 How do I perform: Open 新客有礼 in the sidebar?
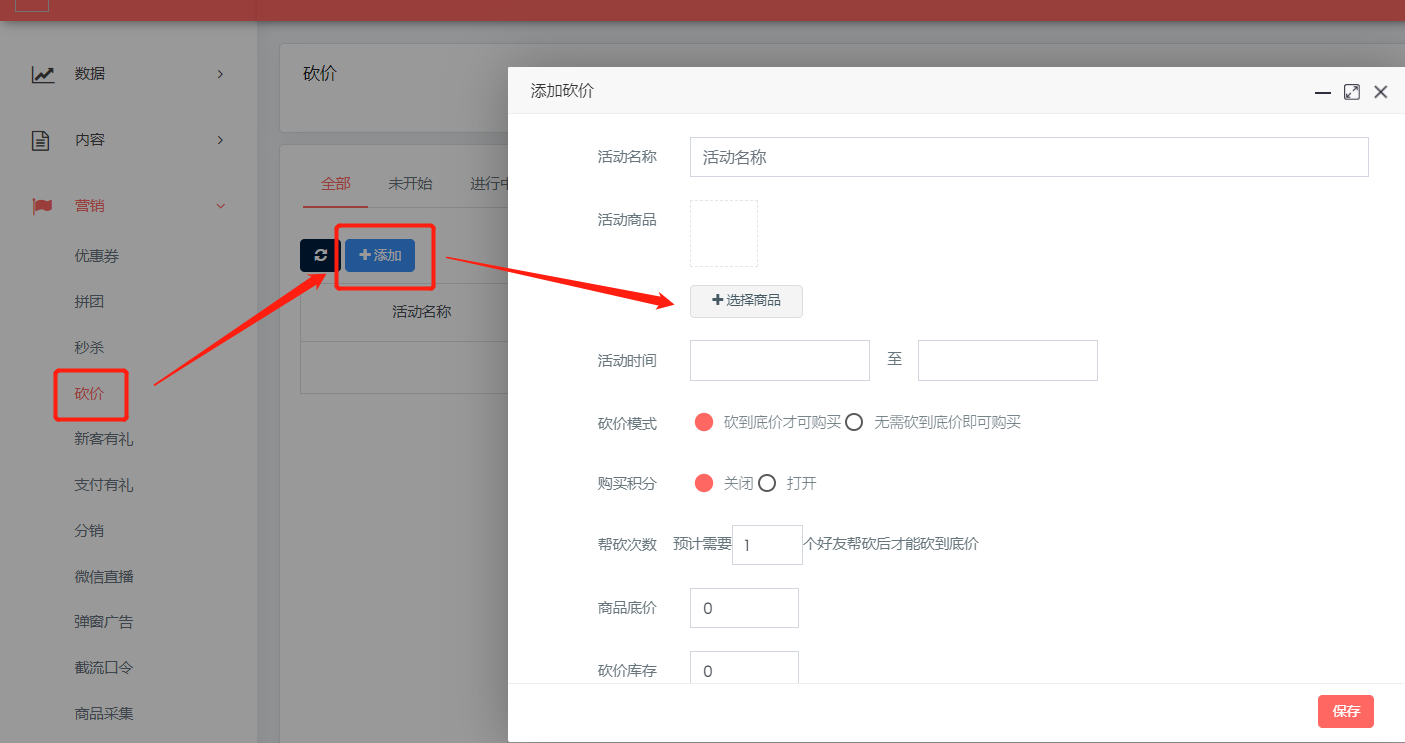(104, 439)
